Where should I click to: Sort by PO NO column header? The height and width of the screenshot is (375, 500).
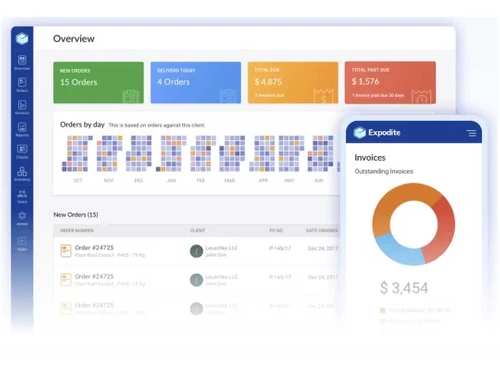276,231
